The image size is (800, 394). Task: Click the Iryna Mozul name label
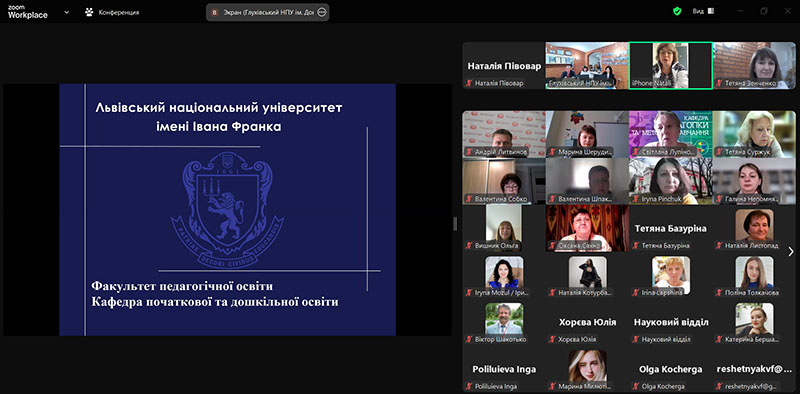click(x=502, y=292)
